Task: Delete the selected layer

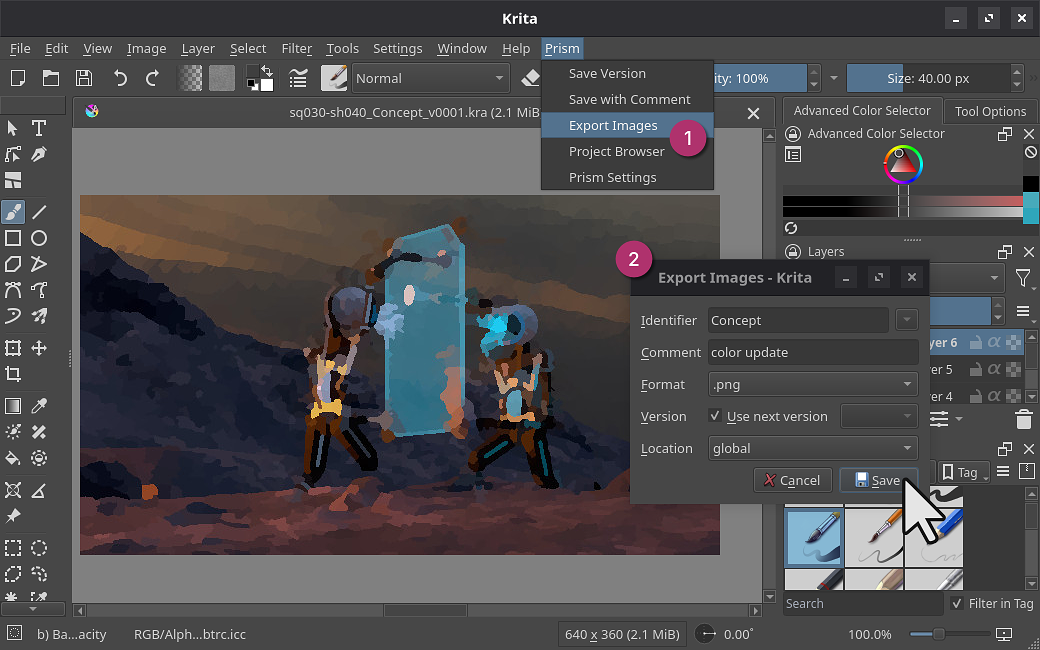Action: (1023, 419)
